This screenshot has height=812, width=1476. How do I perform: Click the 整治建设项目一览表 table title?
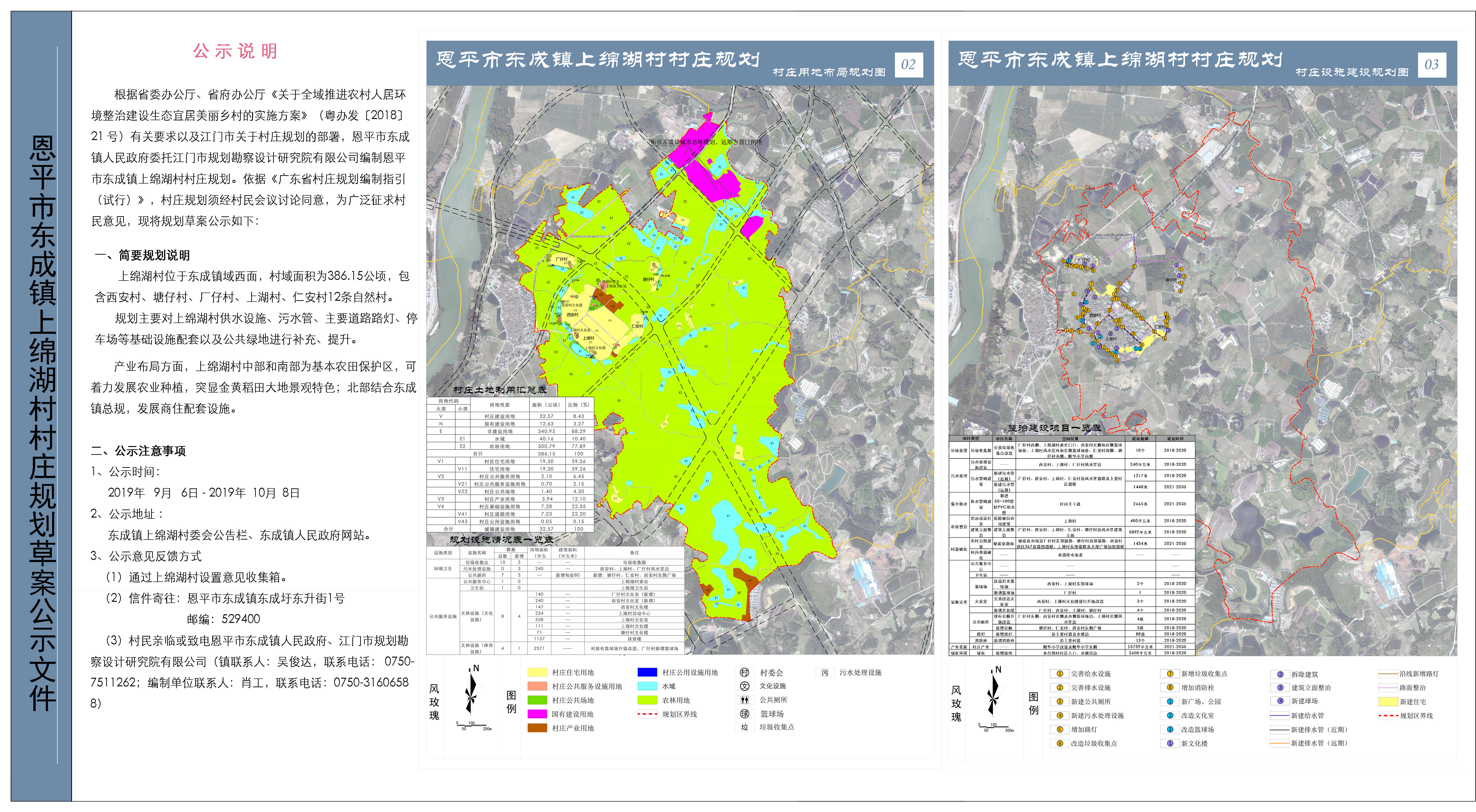point(1055,428)
